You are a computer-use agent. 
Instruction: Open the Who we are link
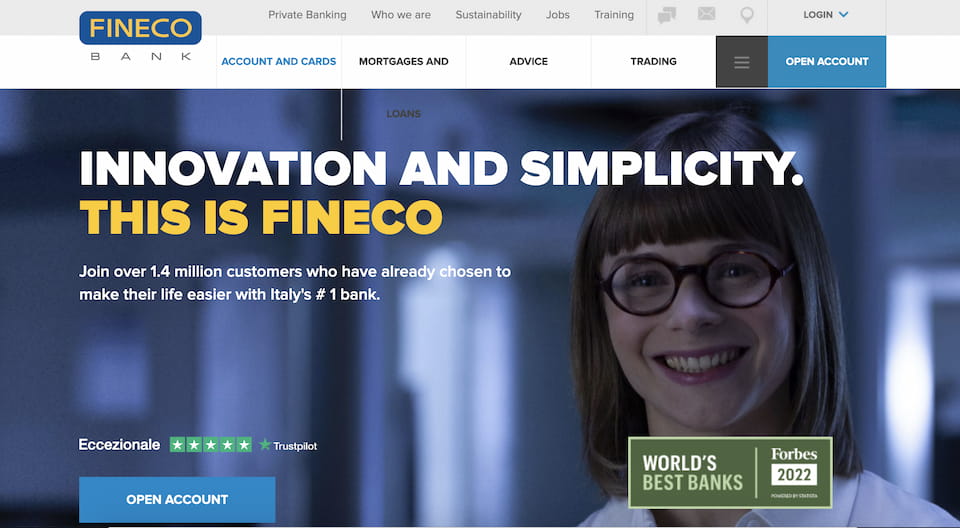point(401,15)
